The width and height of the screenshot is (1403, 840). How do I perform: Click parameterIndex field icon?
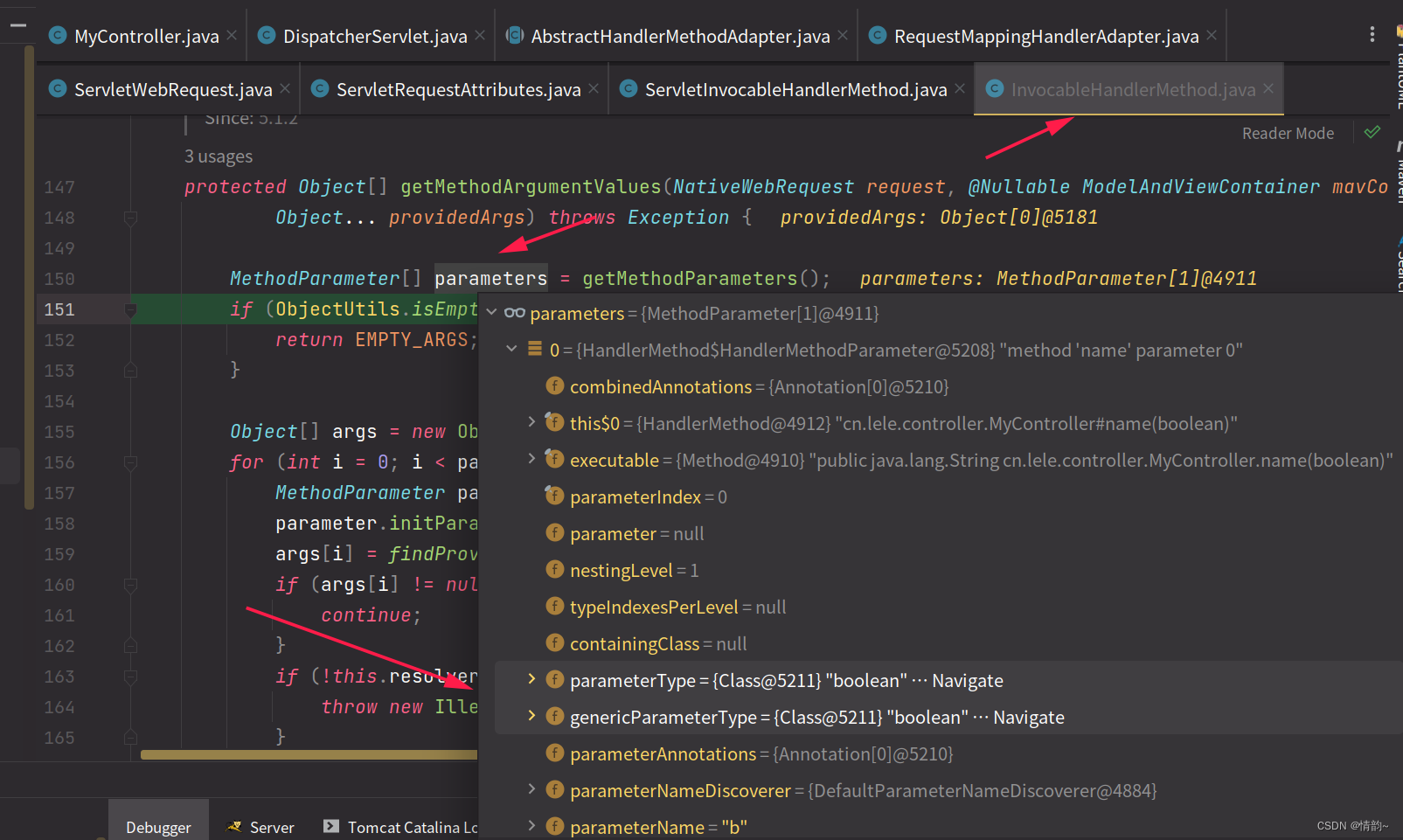[554, 496]
